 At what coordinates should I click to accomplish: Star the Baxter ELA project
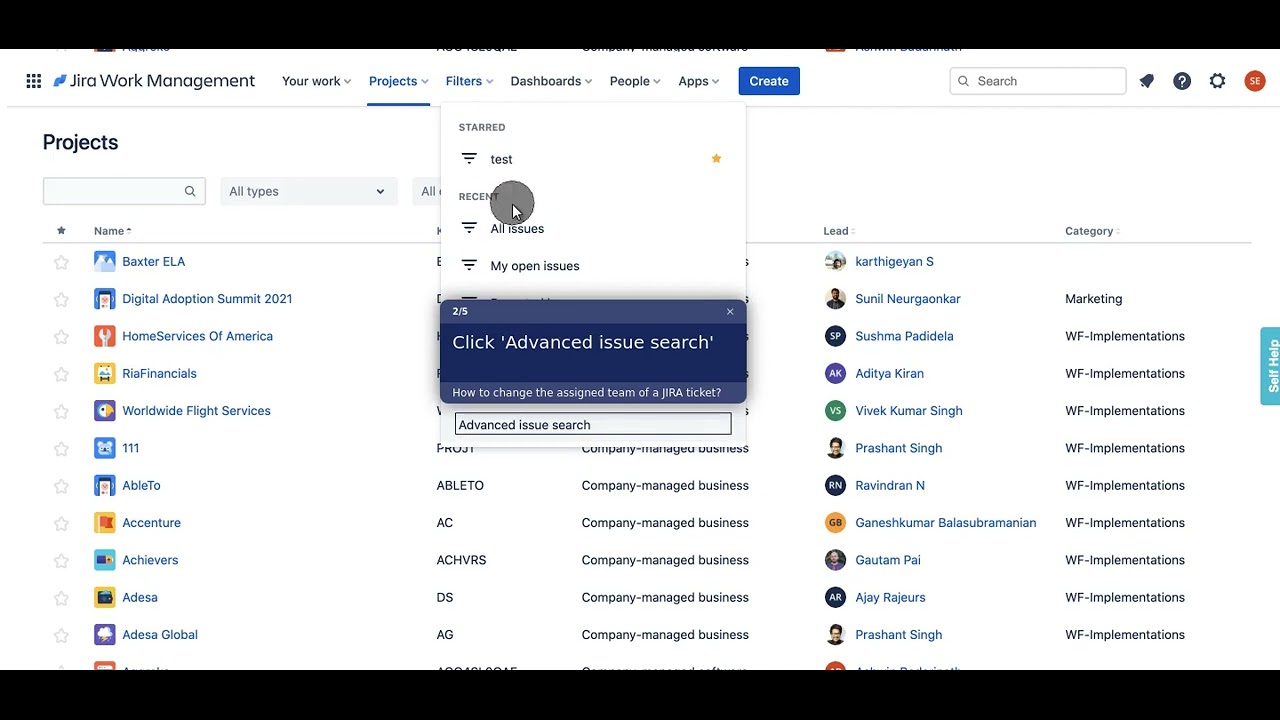[x=61, y=262]
